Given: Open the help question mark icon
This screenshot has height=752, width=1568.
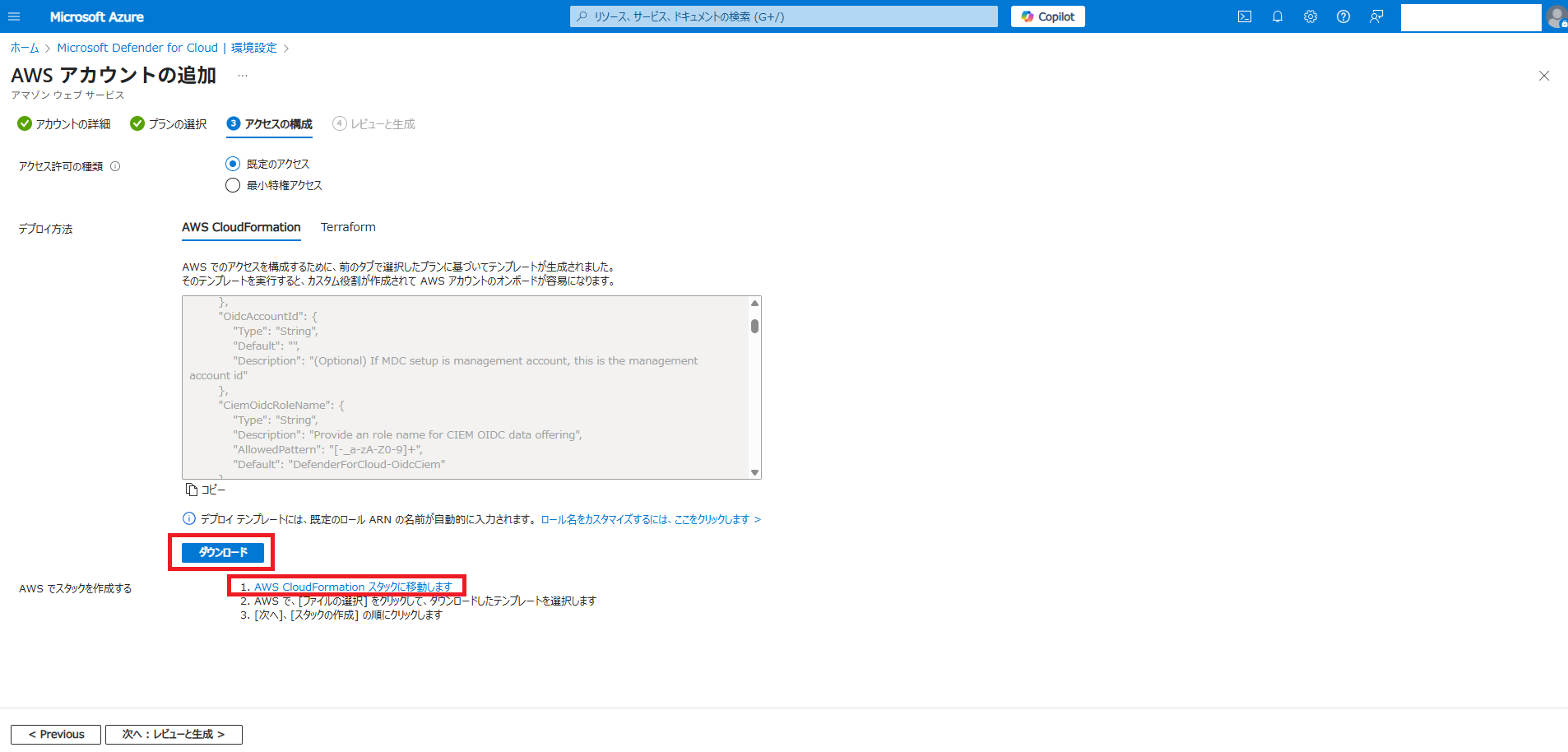Looking at the screenshot, I should coord(1343,16).
